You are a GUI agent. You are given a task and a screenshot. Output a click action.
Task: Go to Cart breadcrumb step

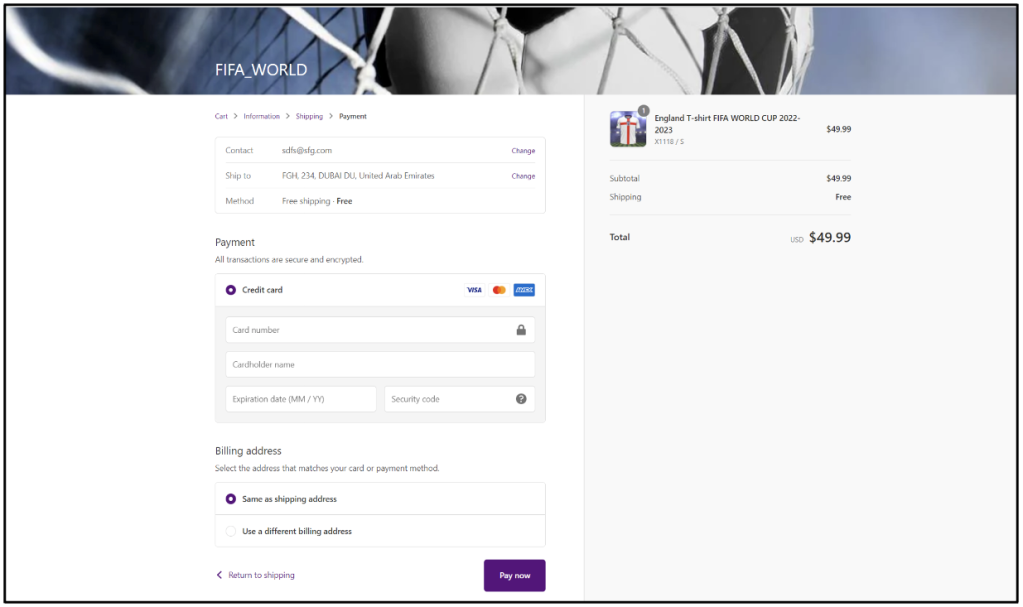pyautogui.click(x=221, y=116)
